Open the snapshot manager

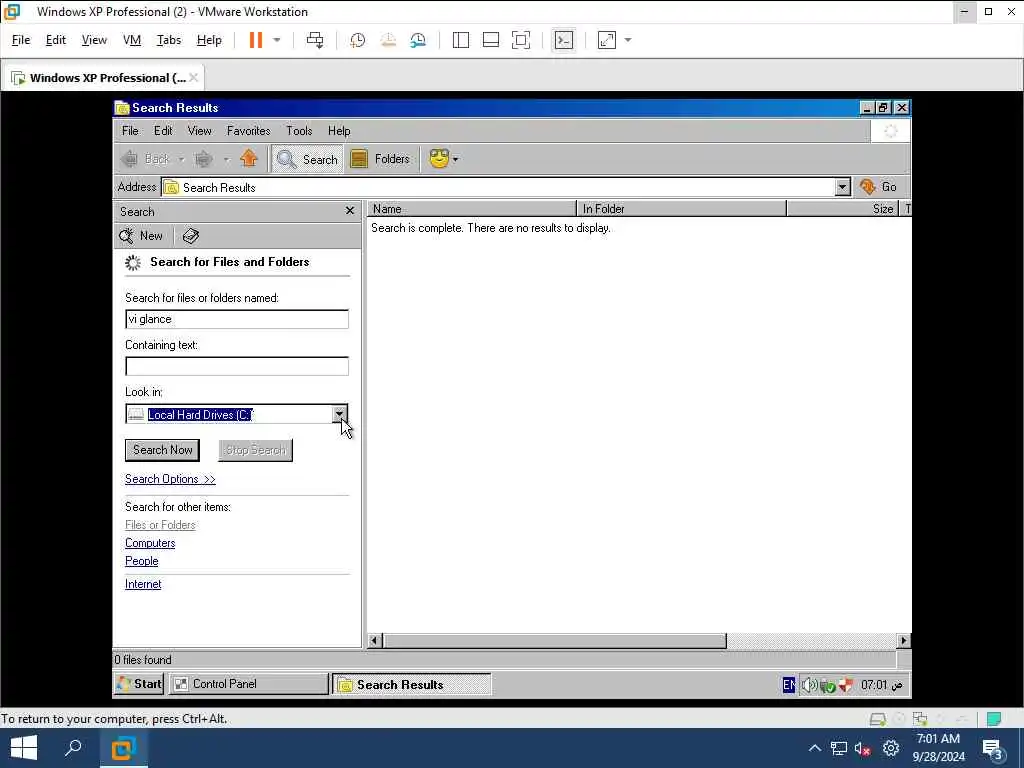[x=418, y=40]
